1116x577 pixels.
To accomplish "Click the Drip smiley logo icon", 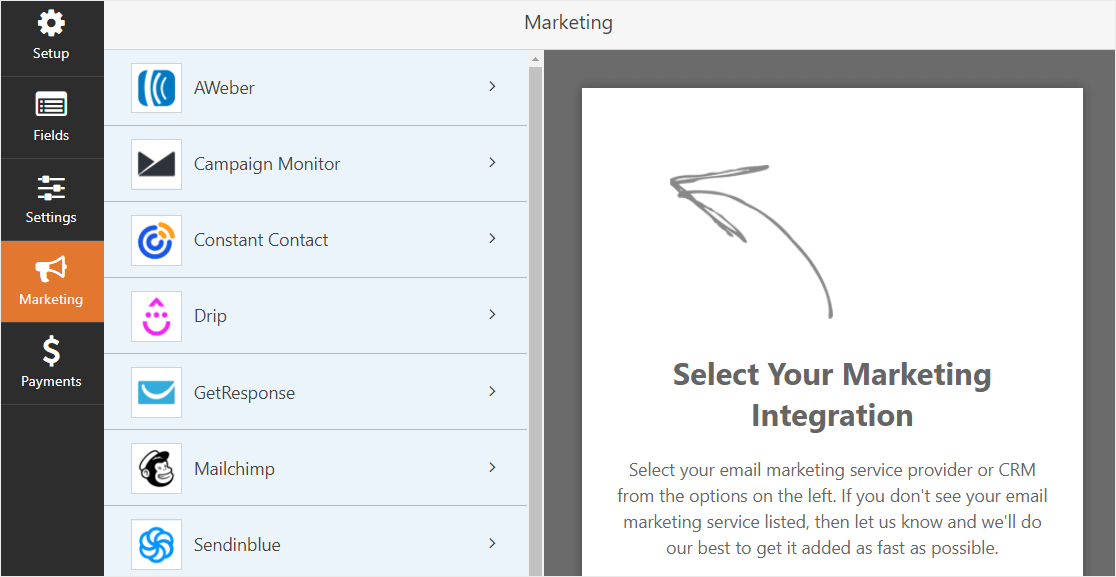I will coord(156,316).
